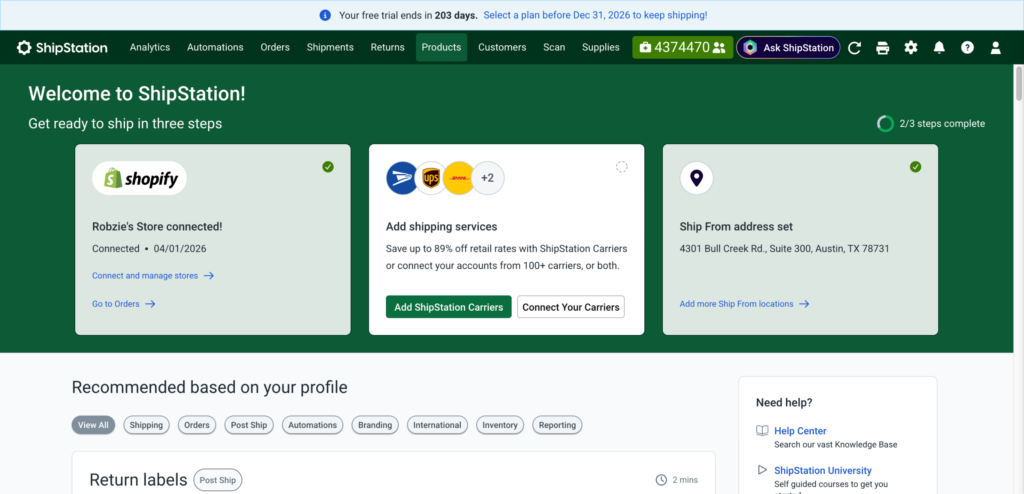The height and width of the screenshot is (494, 1024).
Task: Click the 2/3 steps complete progress ring
Action: tap(885, 124)
